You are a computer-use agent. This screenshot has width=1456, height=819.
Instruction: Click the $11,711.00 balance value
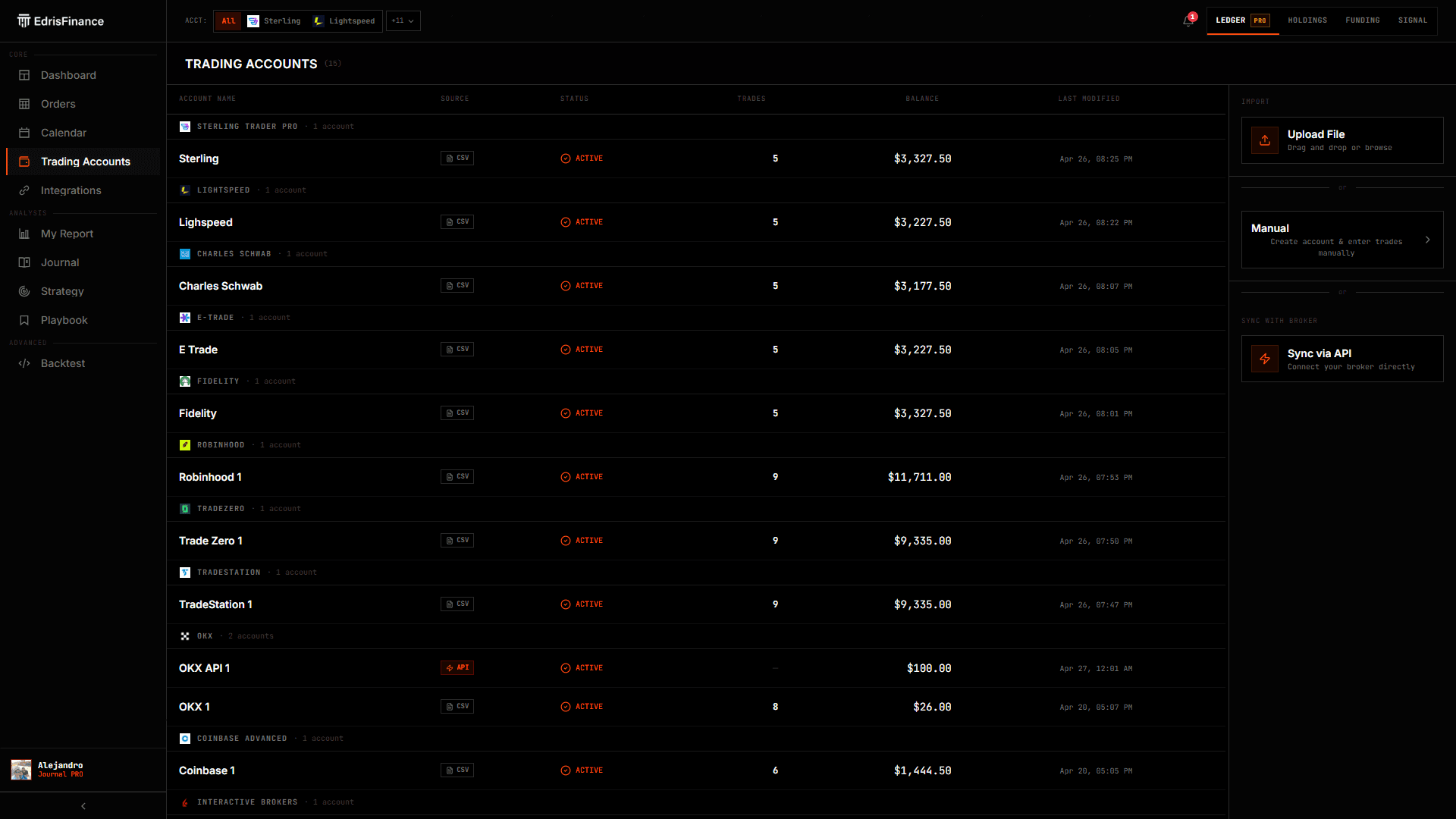(x=919, y=477)
